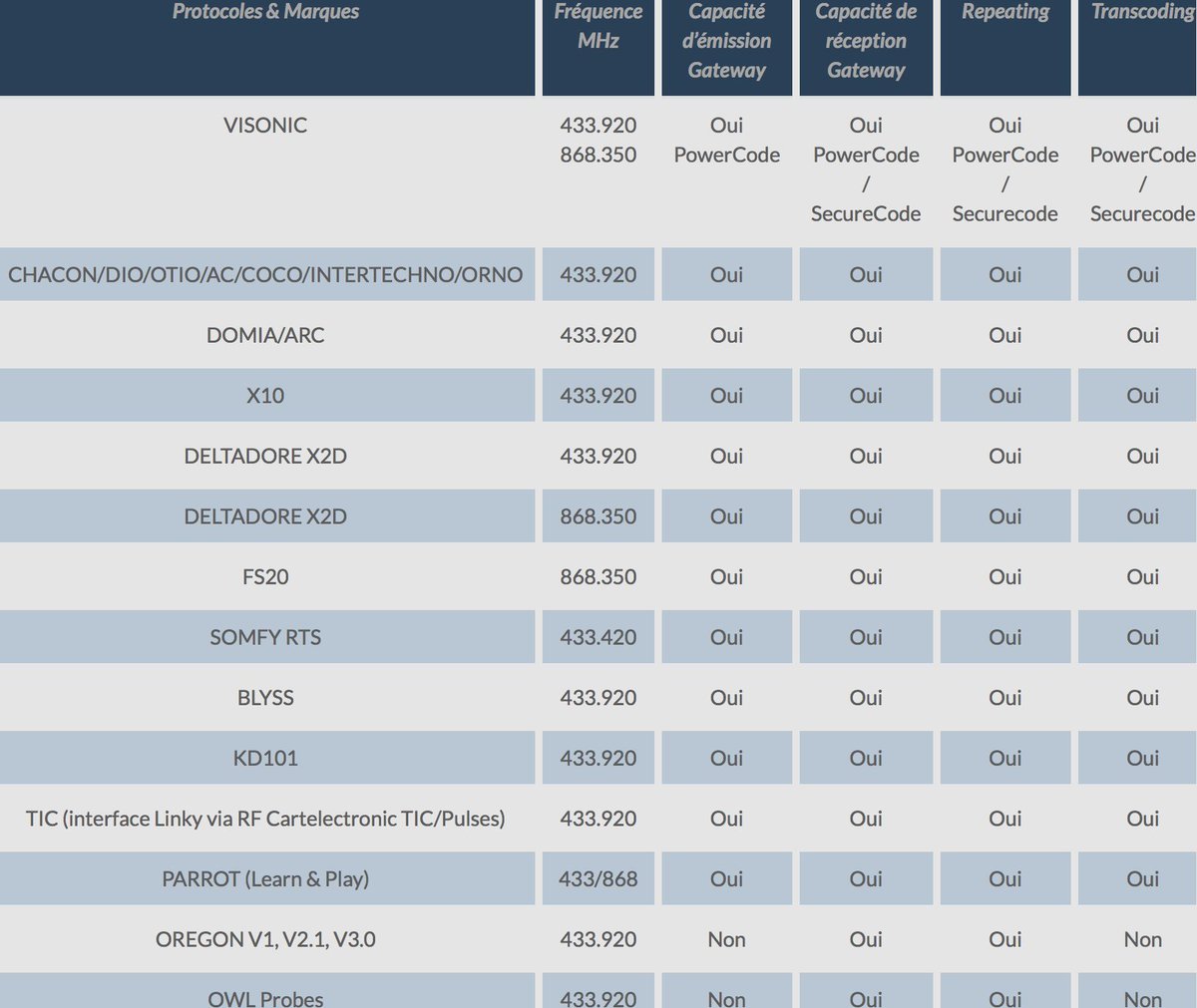Click the PARROT frequency 433/868
The width and height of the screenshot is (1197, 1008).
(598, 879)
